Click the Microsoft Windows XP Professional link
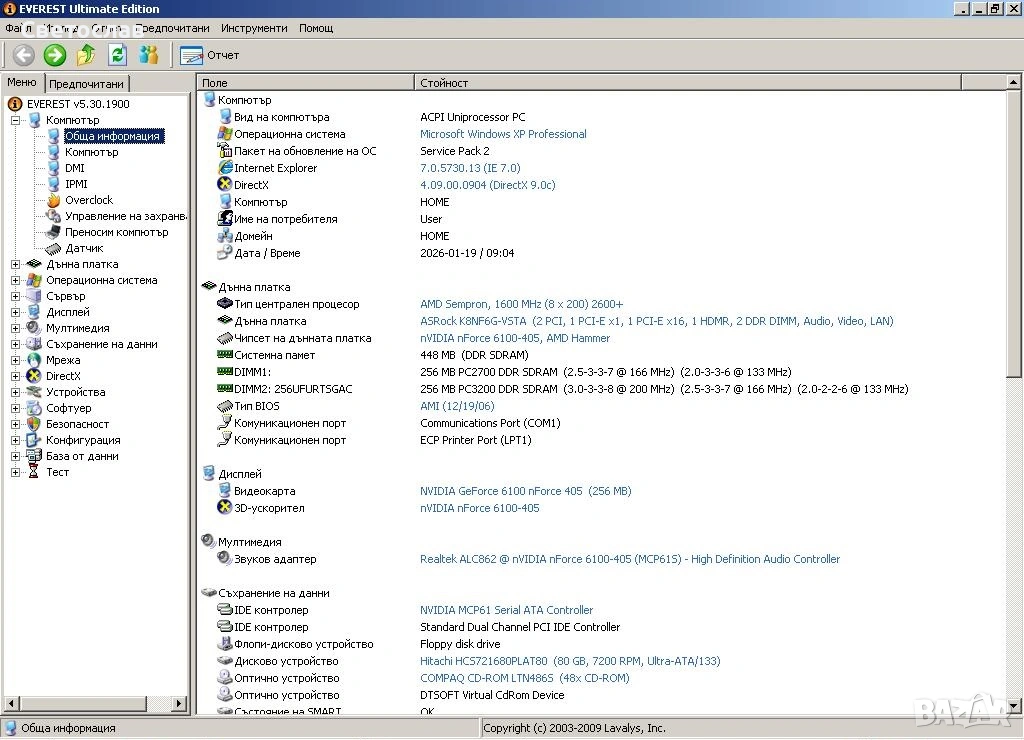The height and width of the screenshot is (740, 1024). 503,134
